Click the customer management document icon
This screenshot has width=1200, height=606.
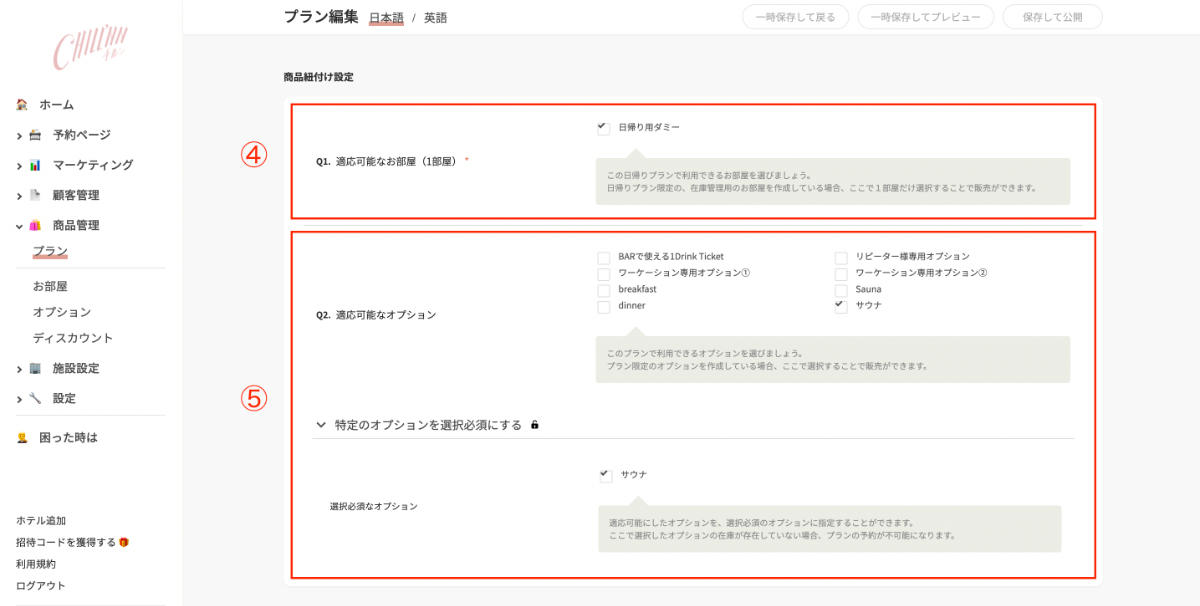[x=35, y=195]
